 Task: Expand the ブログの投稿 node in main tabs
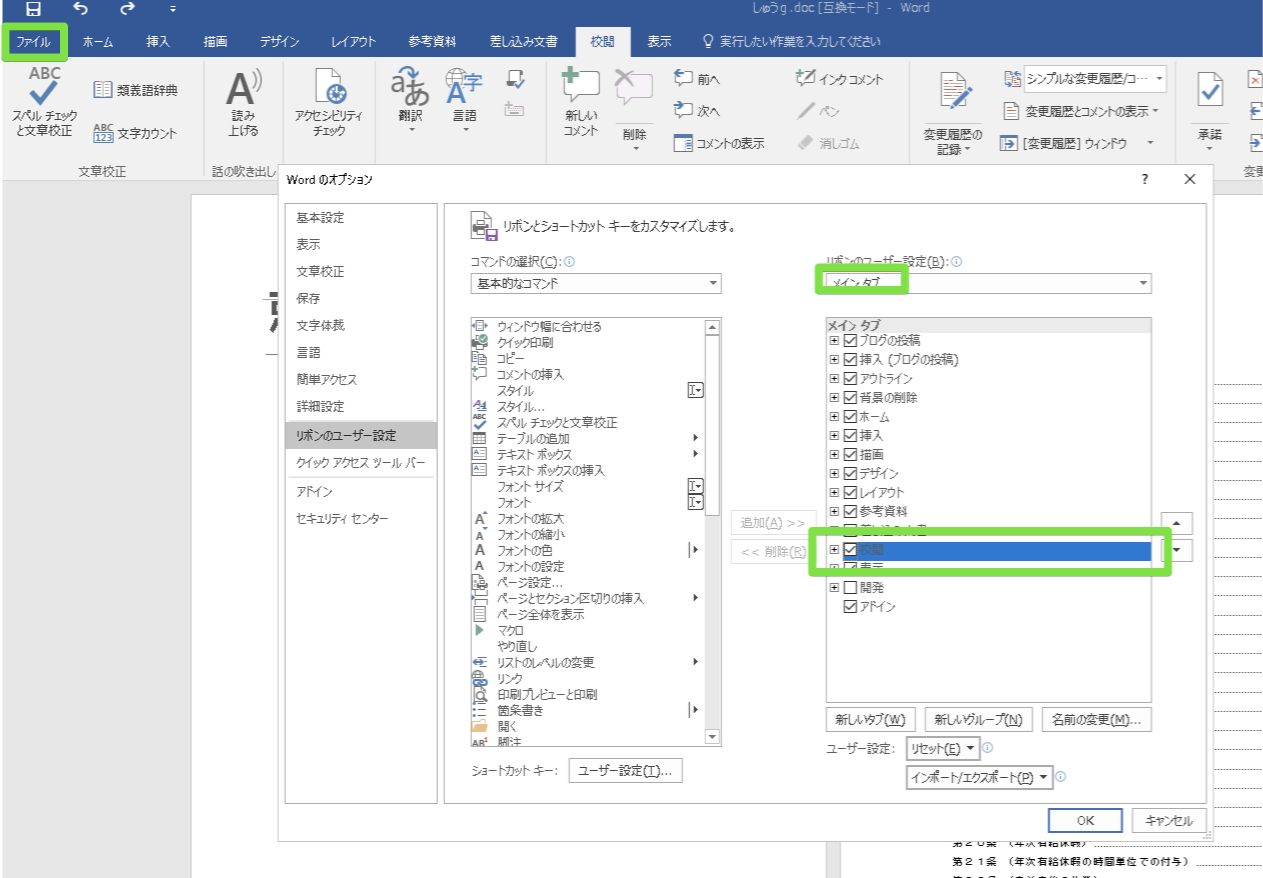pyautogui.click(x=834, y=341)
